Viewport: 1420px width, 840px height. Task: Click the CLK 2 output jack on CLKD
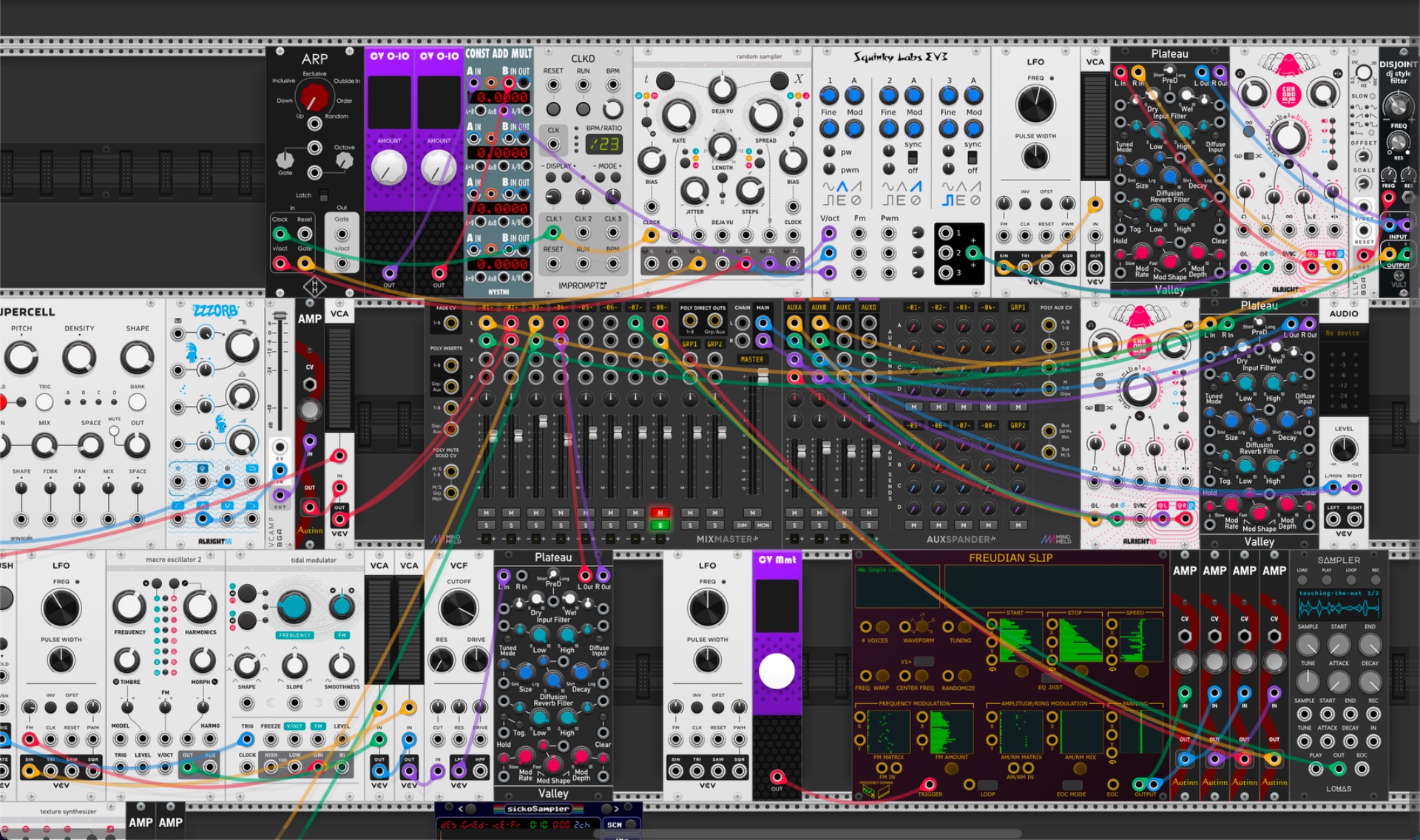click(583, 233)
